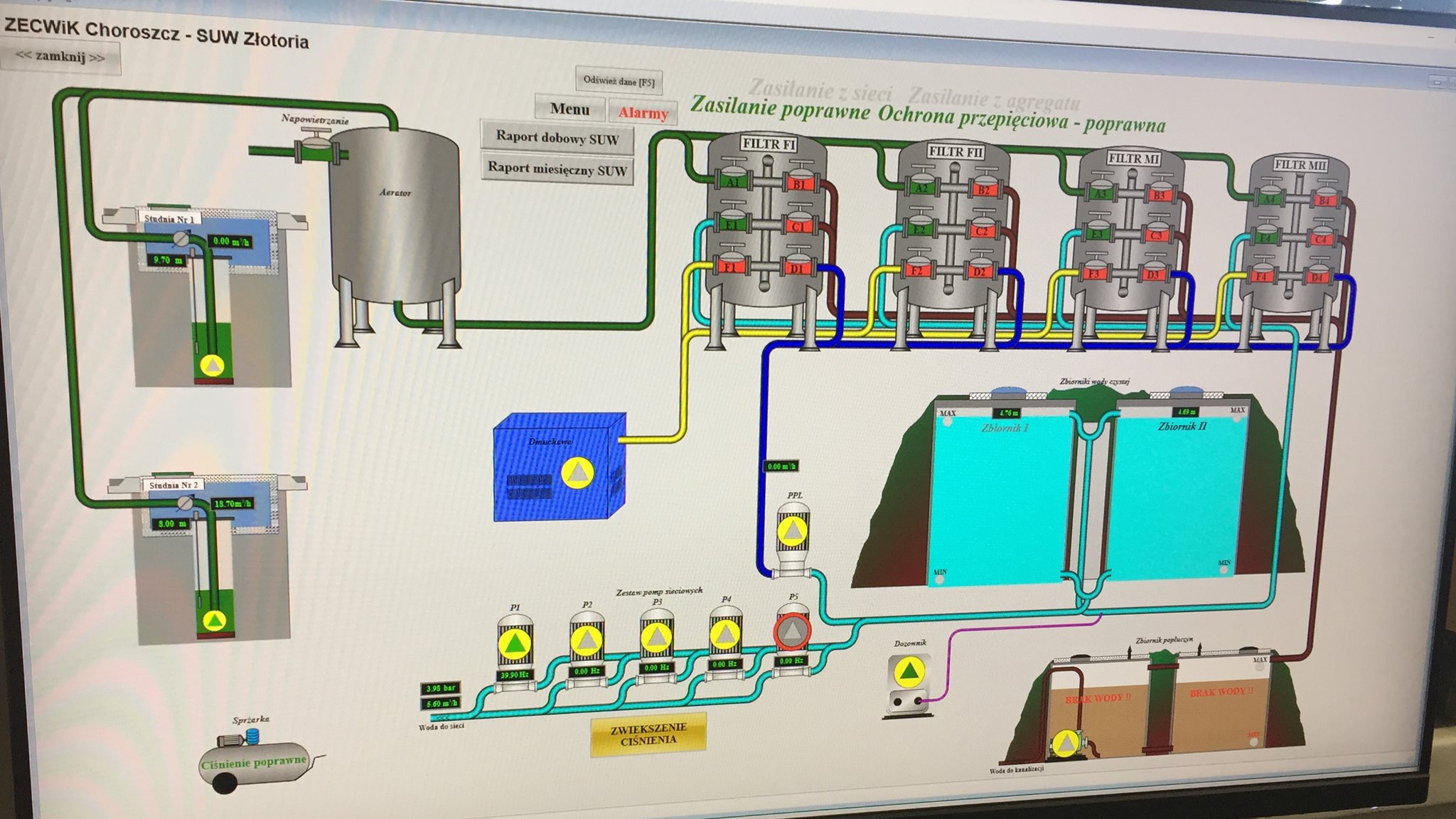1456x819 pixels.
Task: Open Raport miesięczny SUW
Action: [x=557, y=169]
